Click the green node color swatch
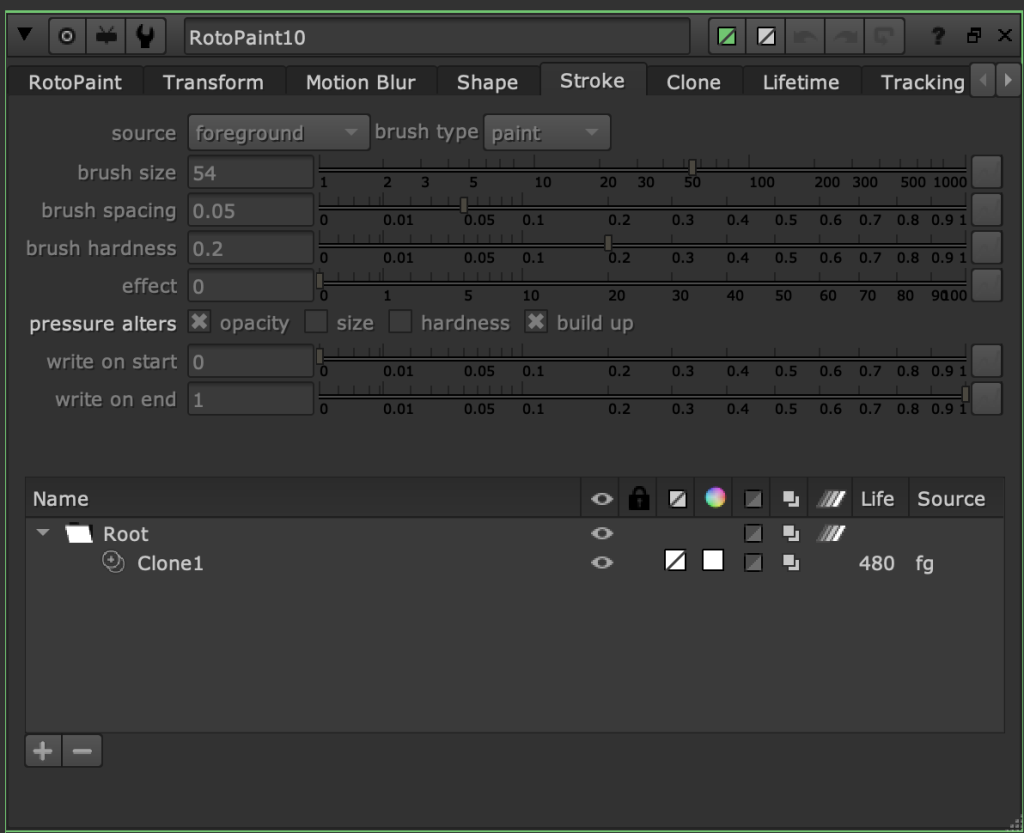This screenshot has height=833, width=1024. point(727,37)
